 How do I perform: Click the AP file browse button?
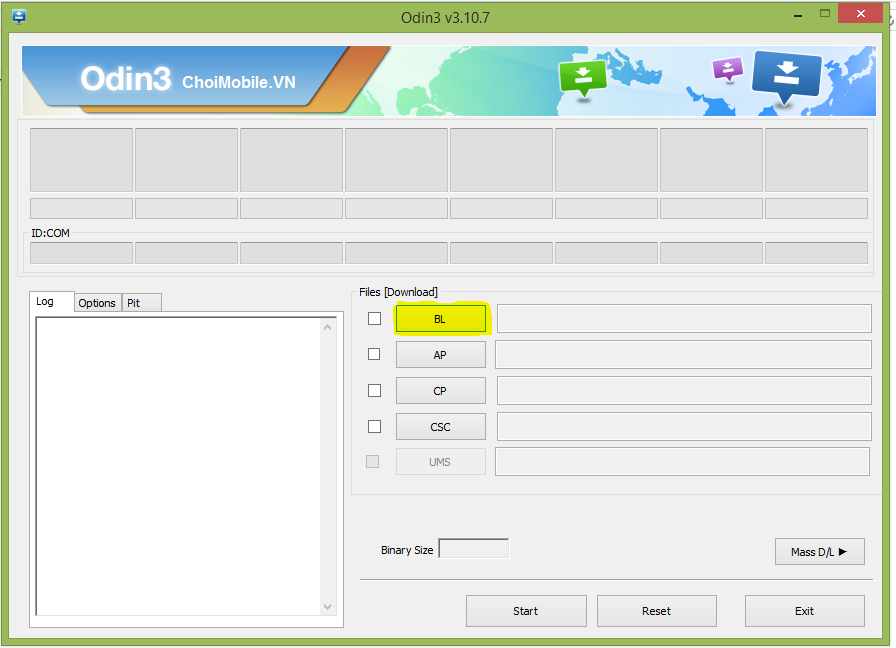click(441, 355)
